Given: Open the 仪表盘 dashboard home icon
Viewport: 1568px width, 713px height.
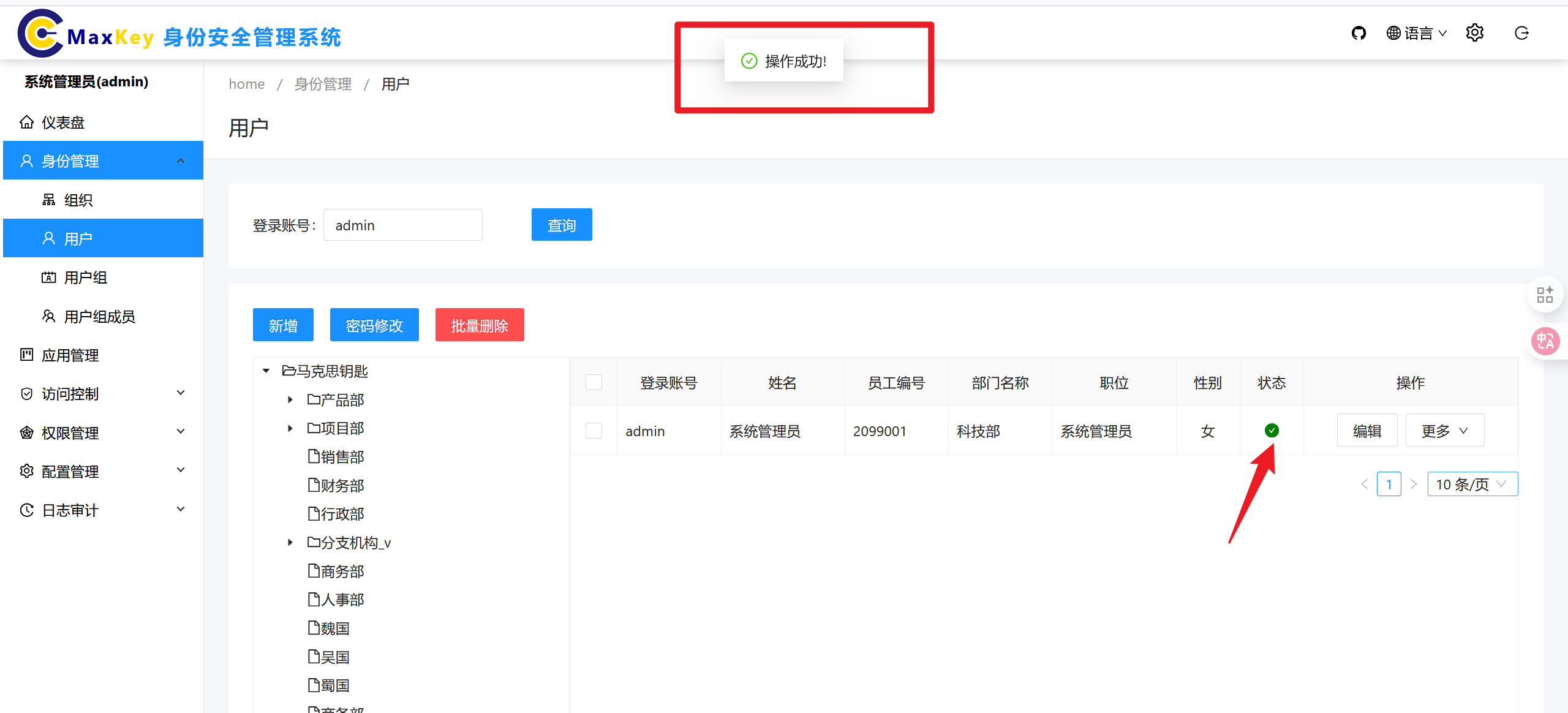Looking at the screenshot, I should click(x=26, y=123).
